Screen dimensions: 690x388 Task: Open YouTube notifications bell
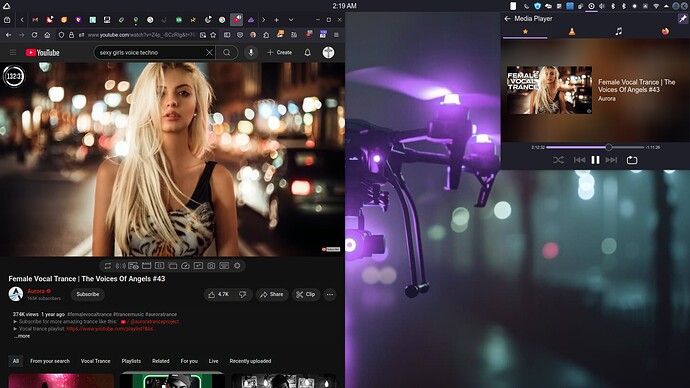(x=308, y=52)
